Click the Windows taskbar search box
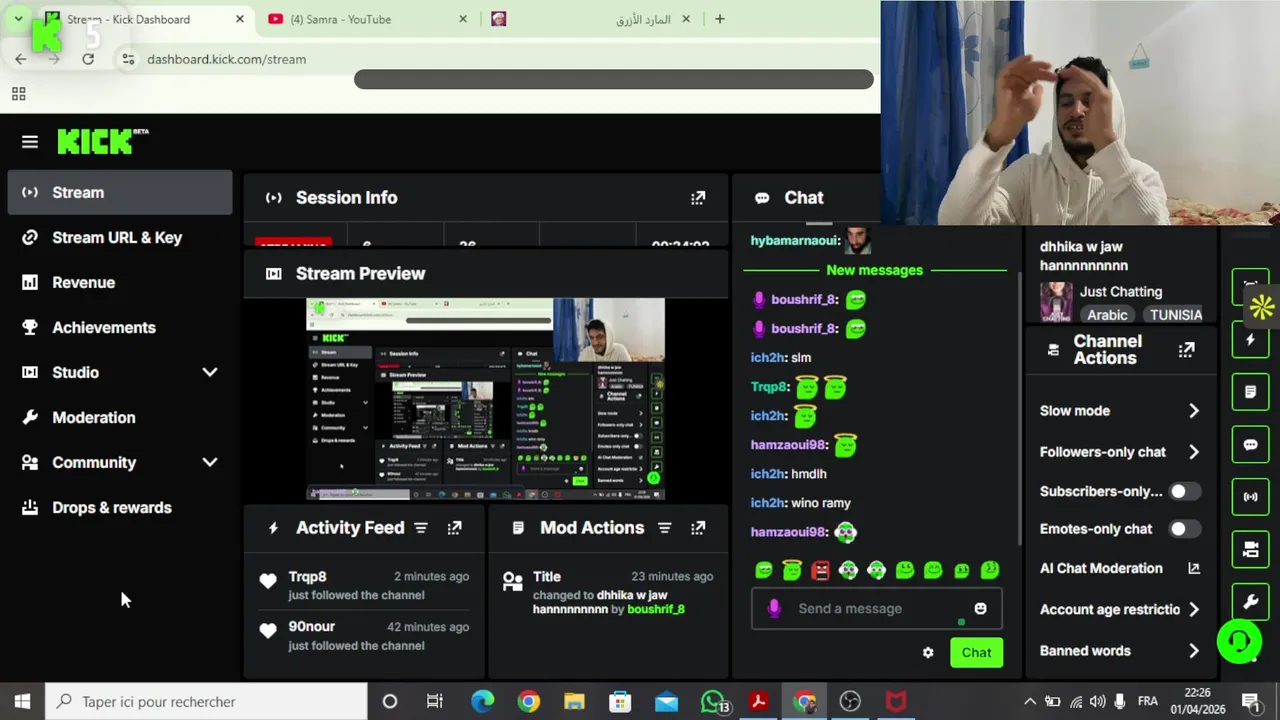 tap(207, 701)
